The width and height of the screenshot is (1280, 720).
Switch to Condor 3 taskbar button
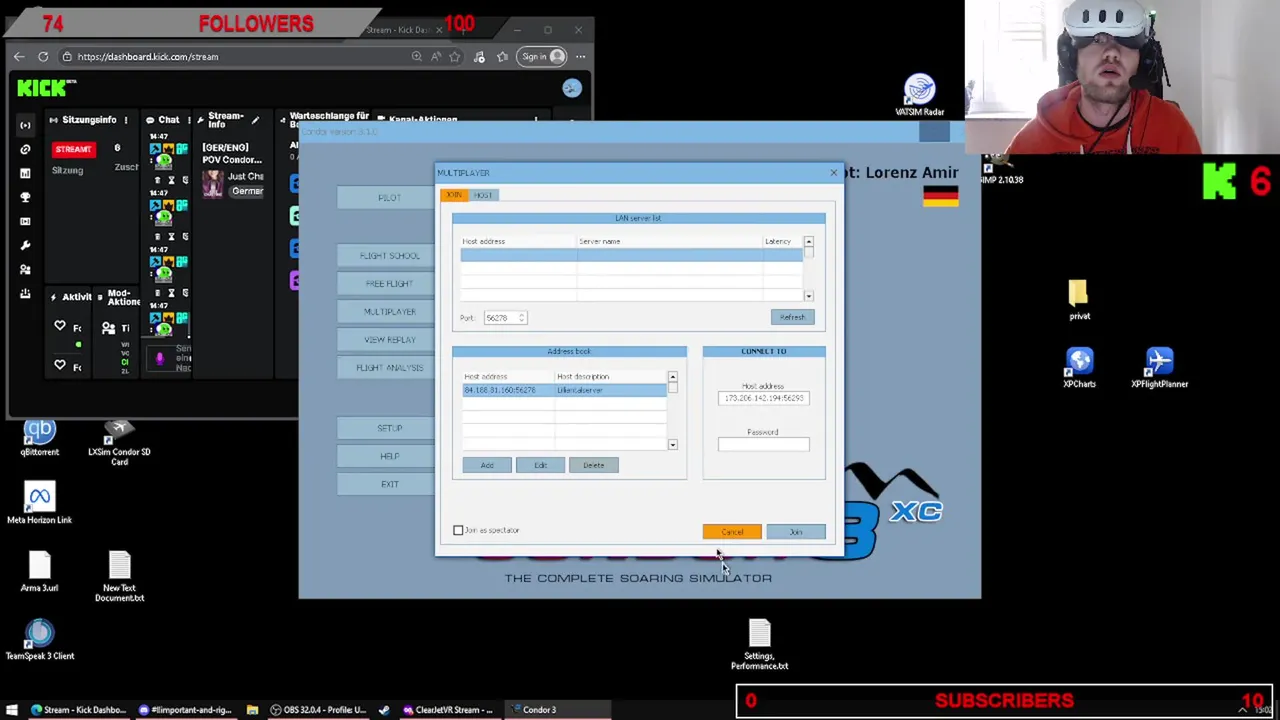[x=558, y=710]
